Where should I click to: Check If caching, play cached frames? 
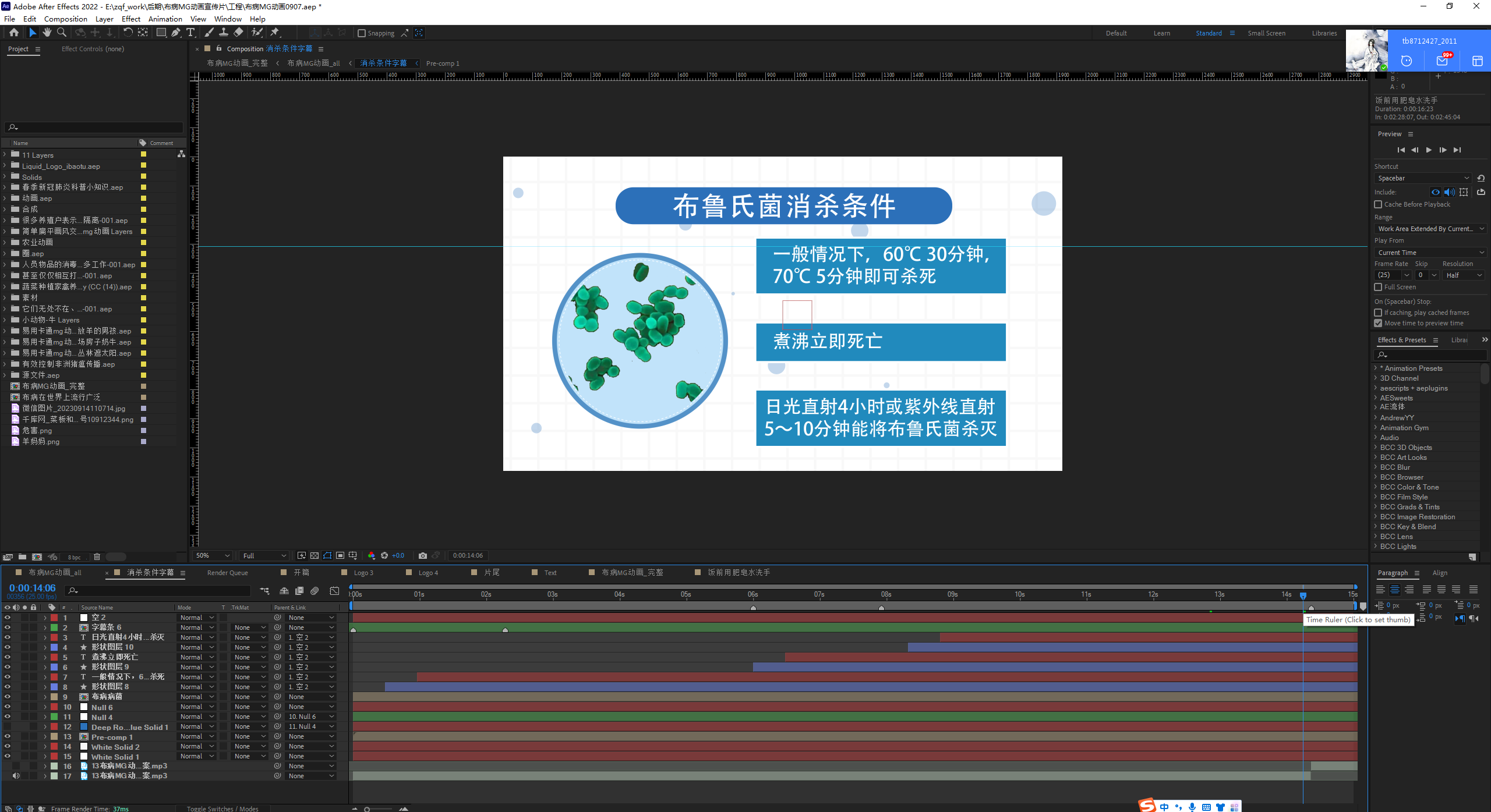pos(1378,313)
